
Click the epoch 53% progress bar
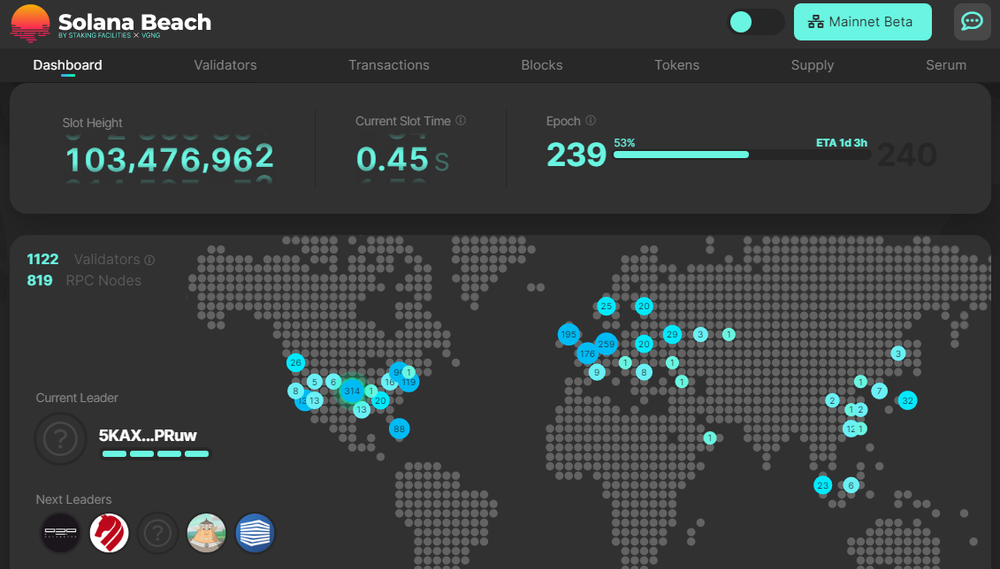(741, 154)
